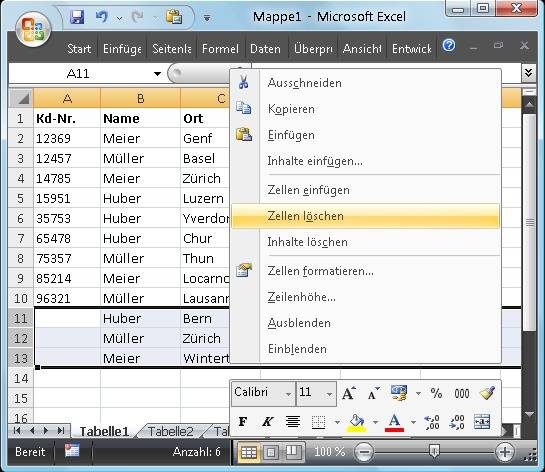Undo the last action

tap(102, 16)
